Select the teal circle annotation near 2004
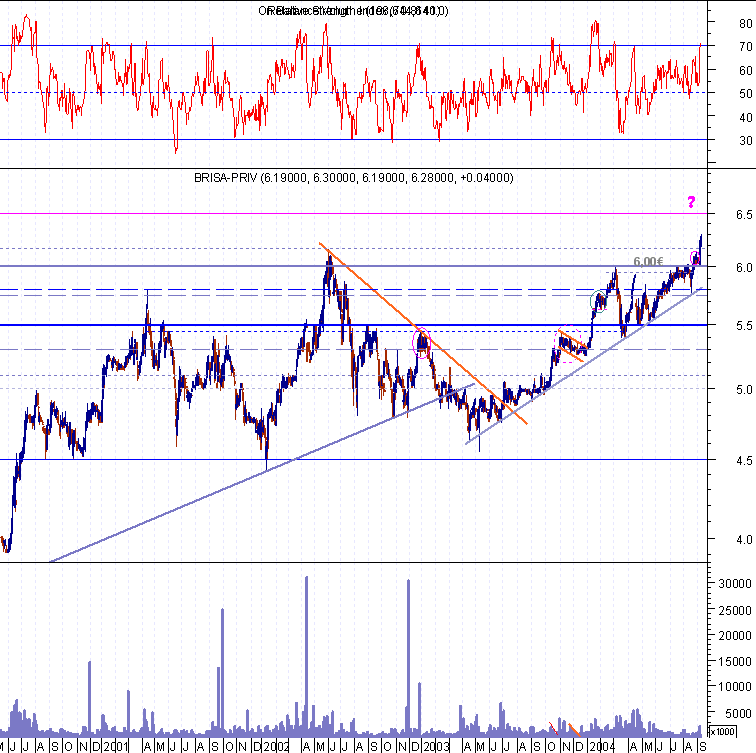Image resolution: width=756 pixels, height=753 pixels. tap(598, 301)
